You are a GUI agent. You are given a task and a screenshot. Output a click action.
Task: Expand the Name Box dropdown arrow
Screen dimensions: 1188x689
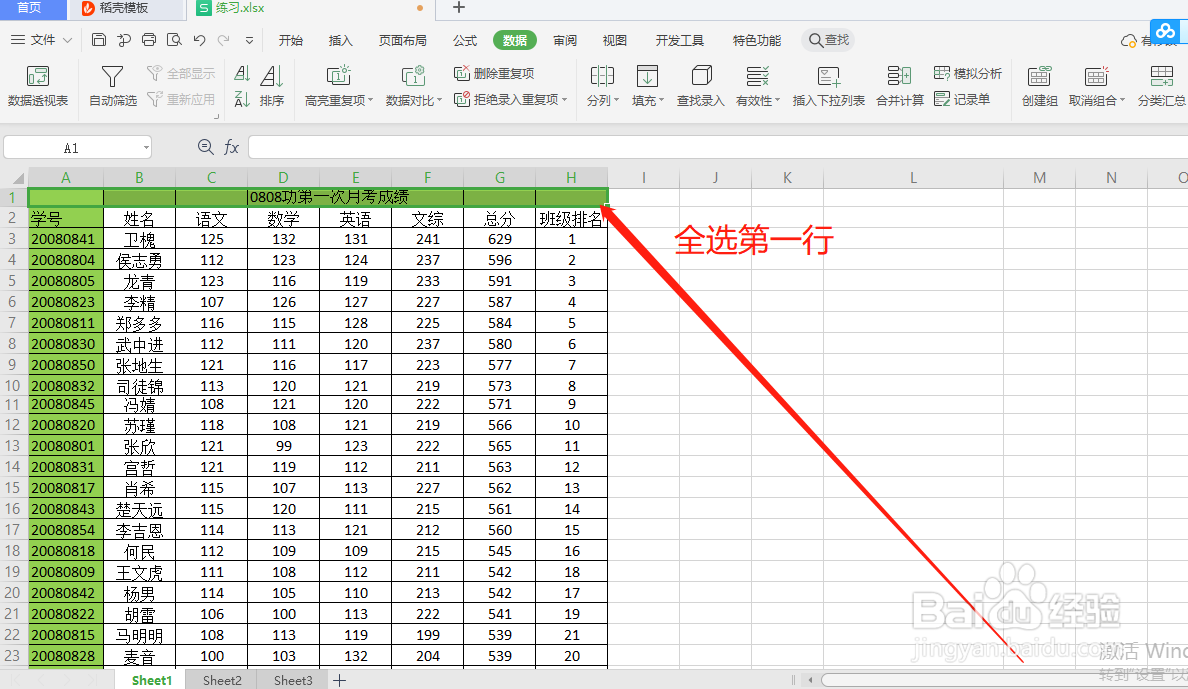tap(145, 148)
